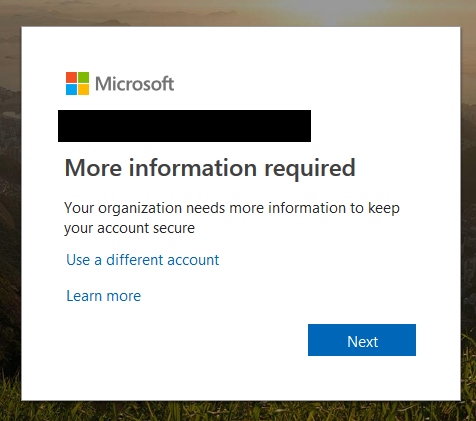Select the More information required heading
This screenshot has height=421, width=476.
210,168
